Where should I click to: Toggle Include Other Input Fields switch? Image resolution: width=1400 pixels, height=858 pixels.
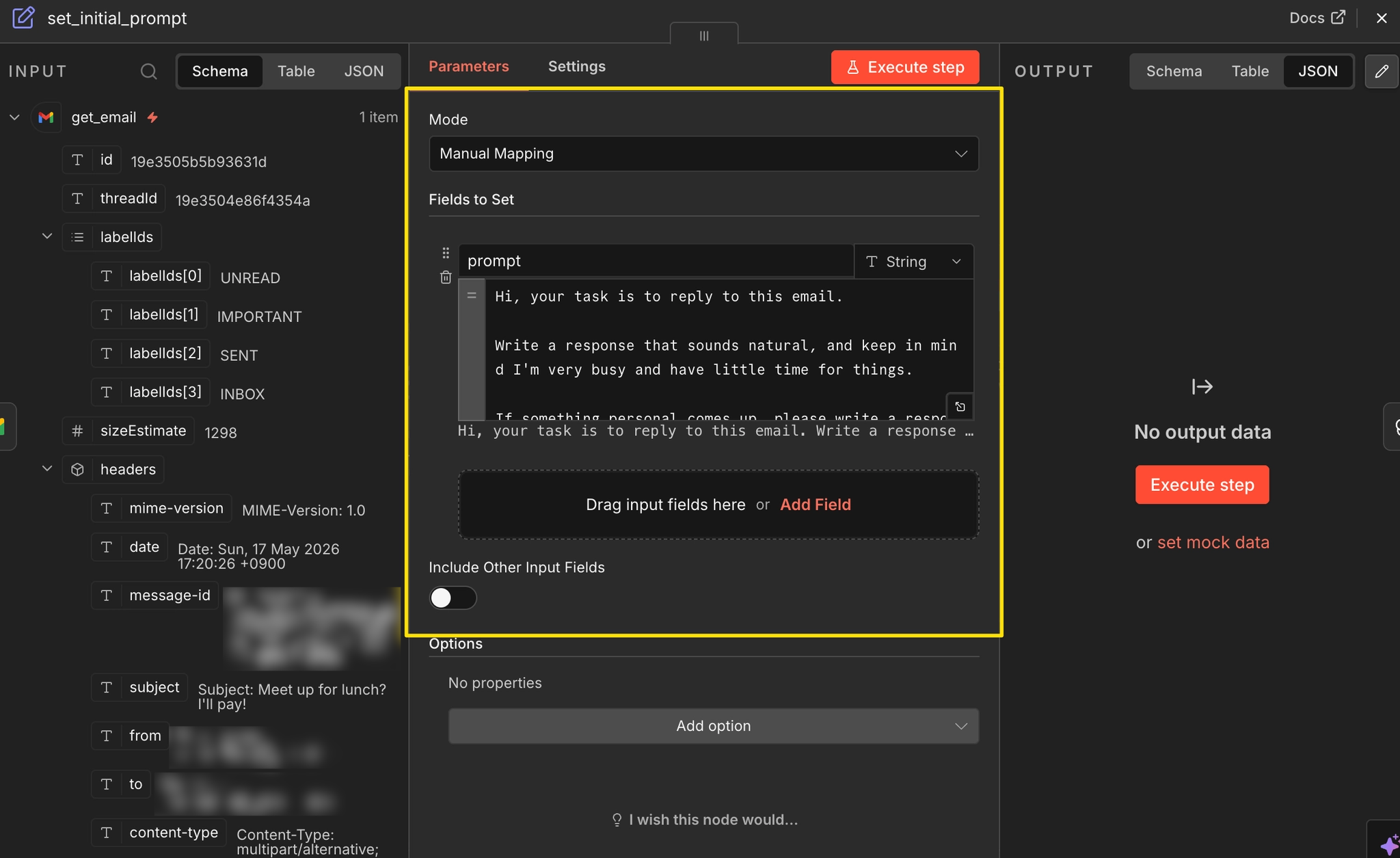[453, 598]
